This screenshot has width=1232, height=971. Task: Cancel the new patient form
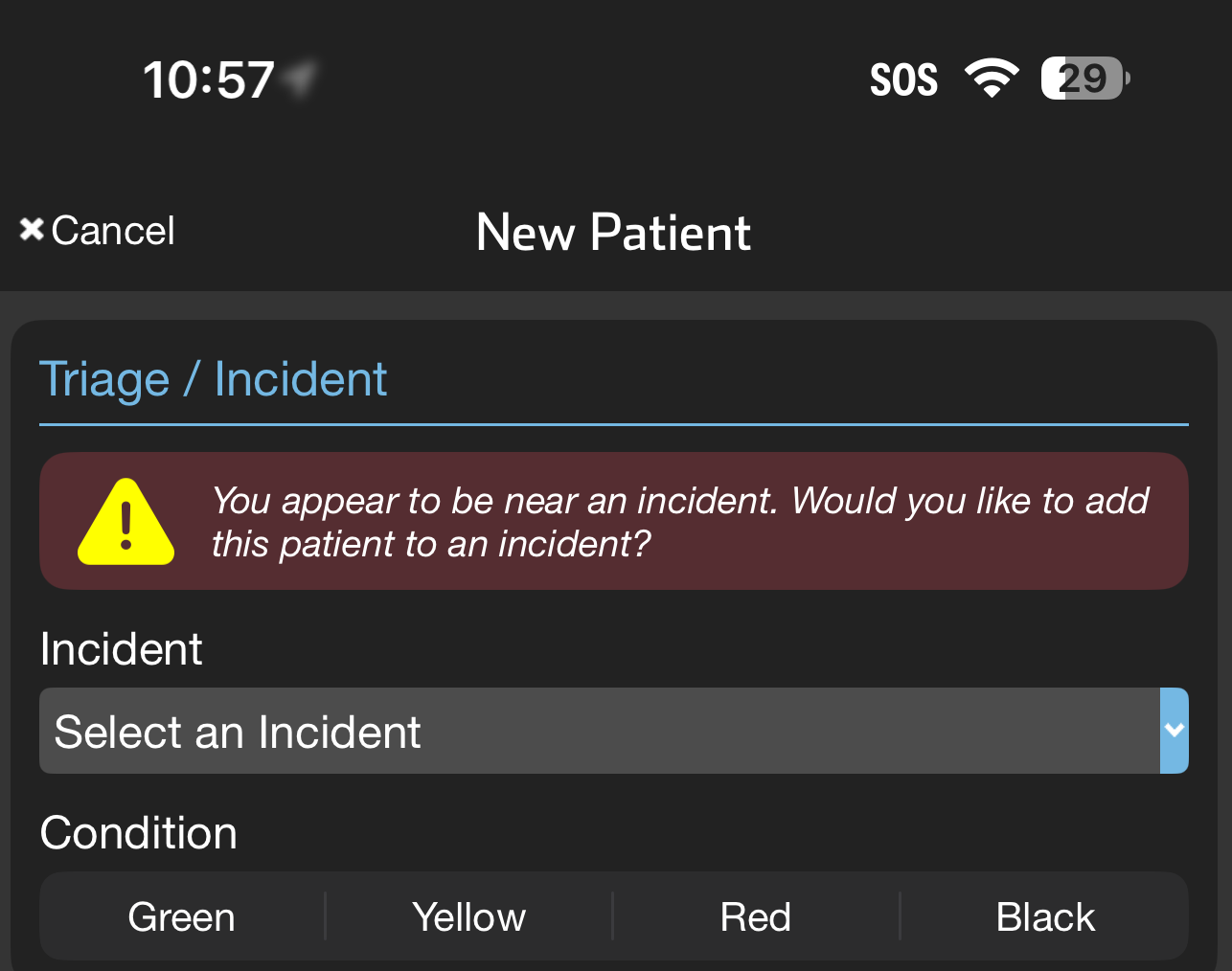112,231
